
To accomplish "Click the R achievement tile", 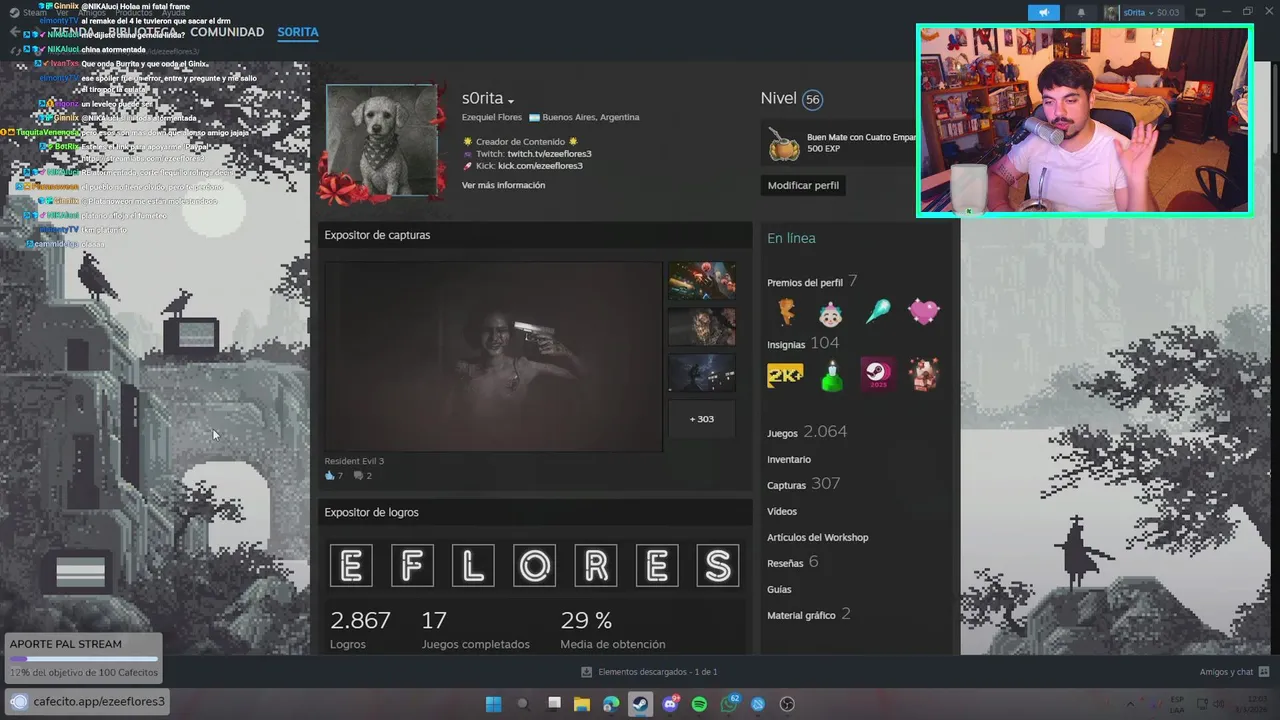I will 596,565.
